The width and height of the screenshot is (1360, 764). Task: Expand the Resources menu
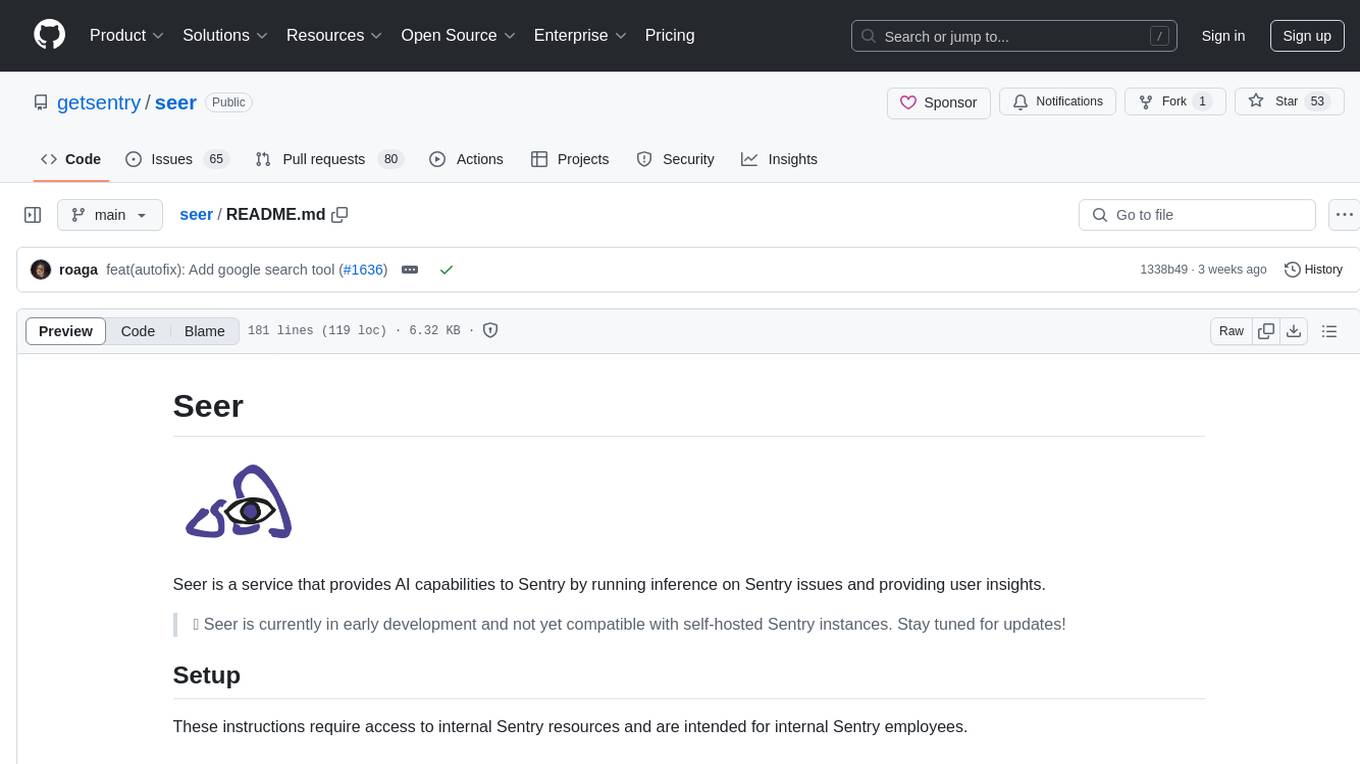pyautogui.click(x=334, y=35)
